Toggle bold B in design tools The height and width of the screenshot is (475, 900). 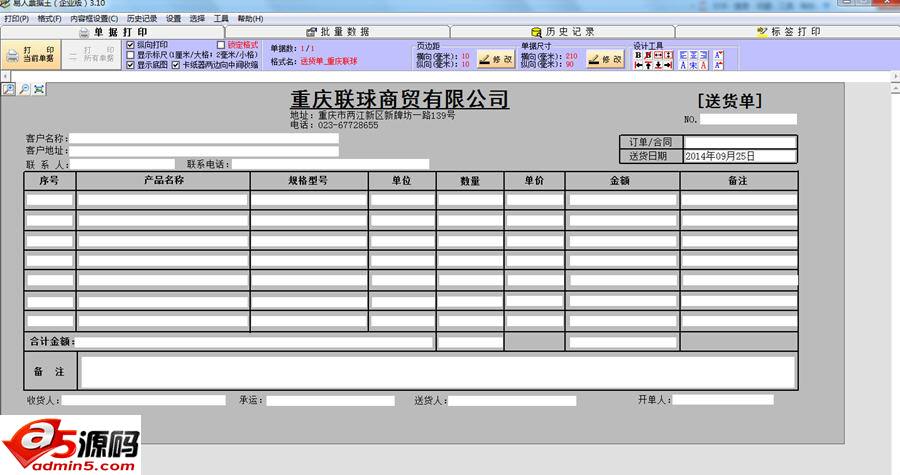[638, 55]
